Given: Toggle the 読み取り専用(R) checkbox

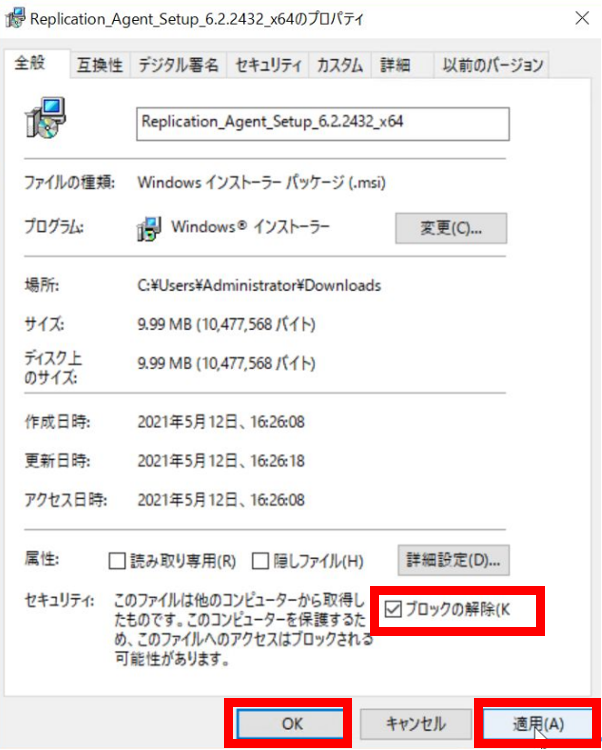Looking at the screenshot, I should [117, 561].
